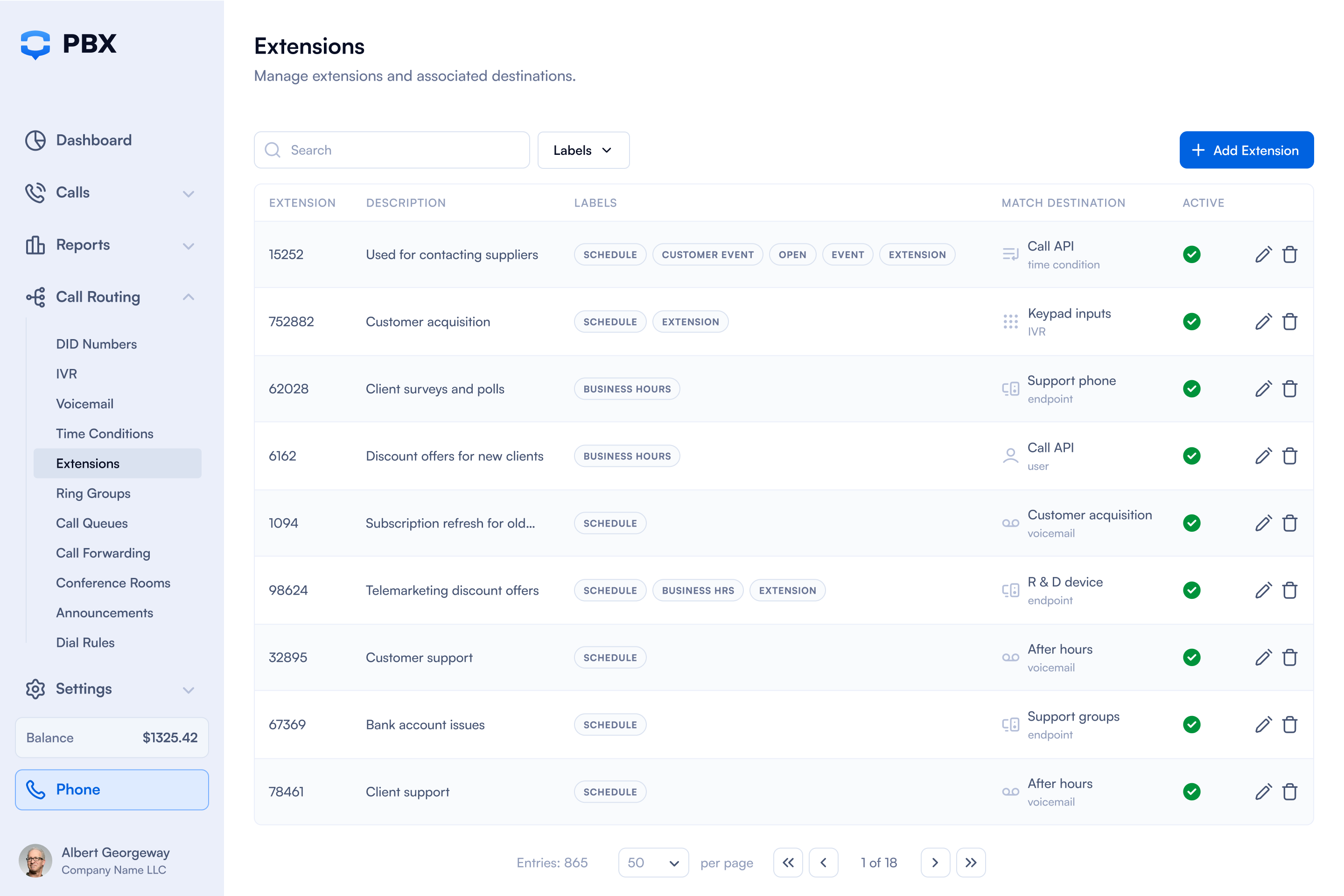Open the 50 per page dropdown
This screenshot has height=896, width=1344.
[x=653, y=862]
